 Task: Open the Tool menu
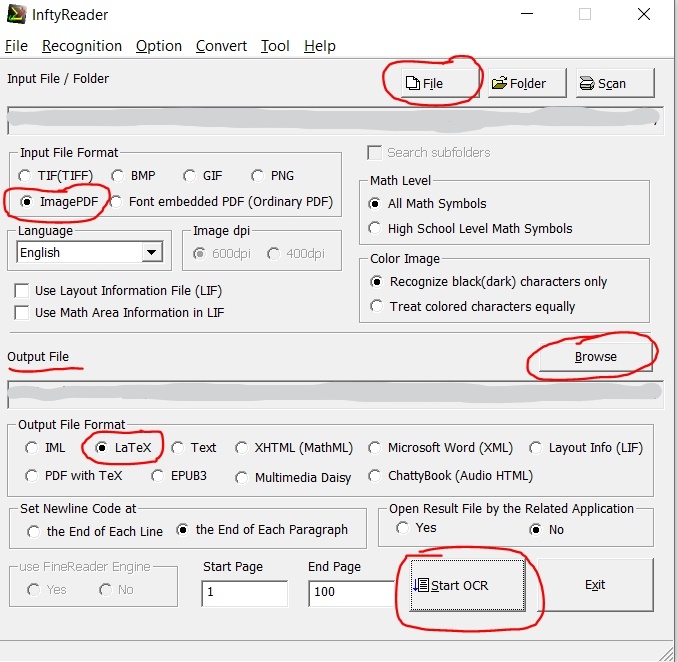click(275, 46)
